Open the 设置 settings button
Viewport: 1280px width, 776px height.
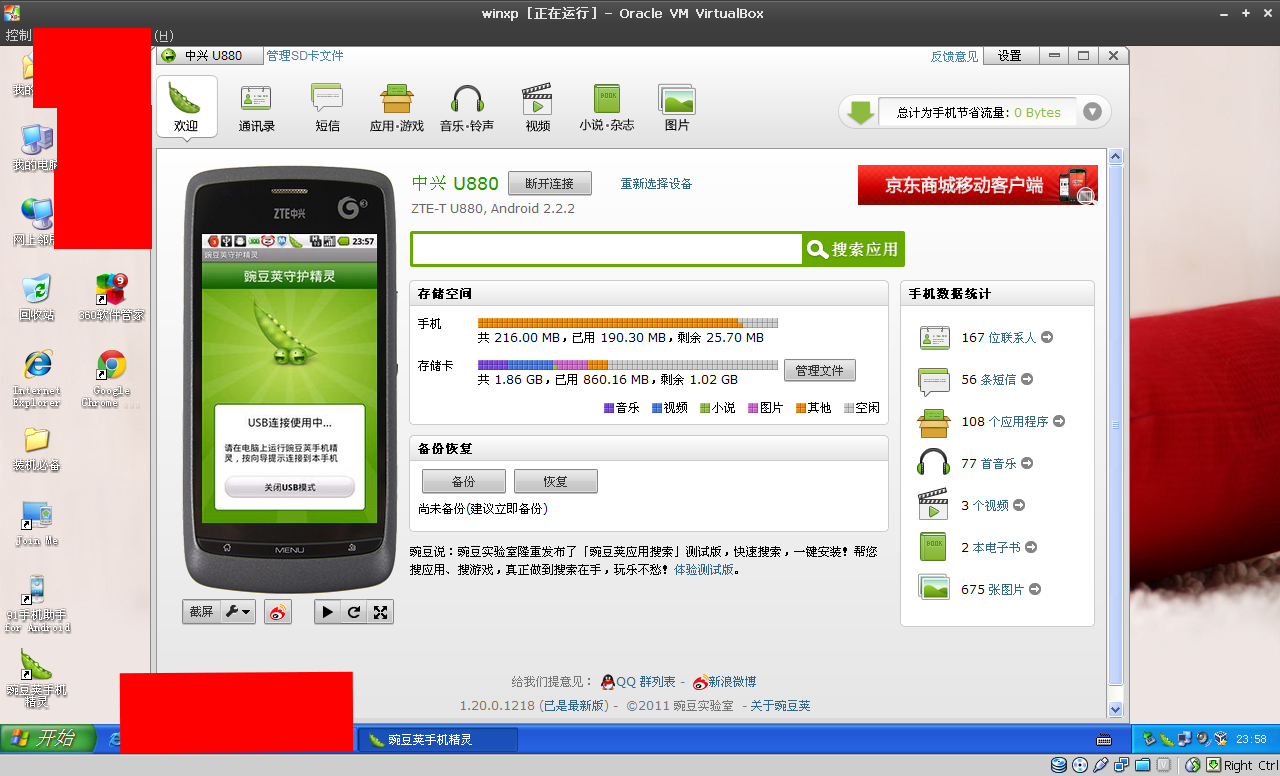click(x=1010, y=56)
